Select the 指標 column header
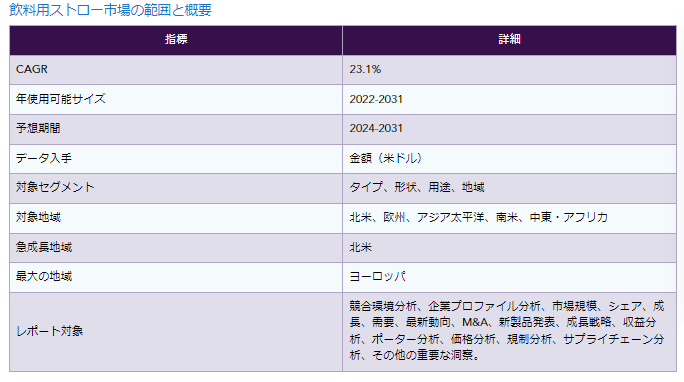Screen dimensions: 684x382 (x=176, y=40)
